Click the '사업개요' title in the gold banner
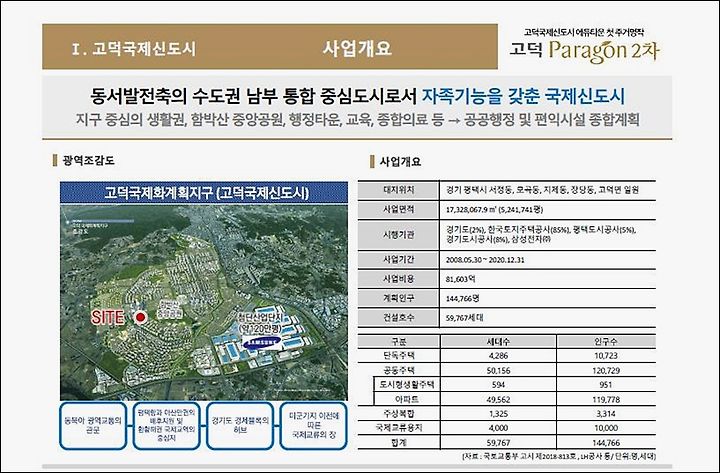The image size is (720, 473). tap(357, 48)
